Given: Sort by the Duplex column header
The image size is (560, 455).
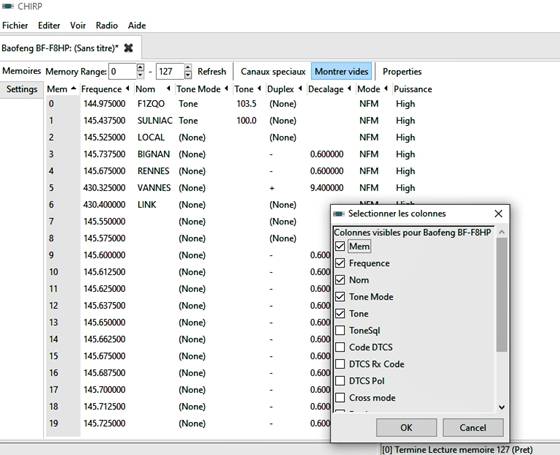Looking at the screenshot, I should pyautogui.click(x=285, y=89).
